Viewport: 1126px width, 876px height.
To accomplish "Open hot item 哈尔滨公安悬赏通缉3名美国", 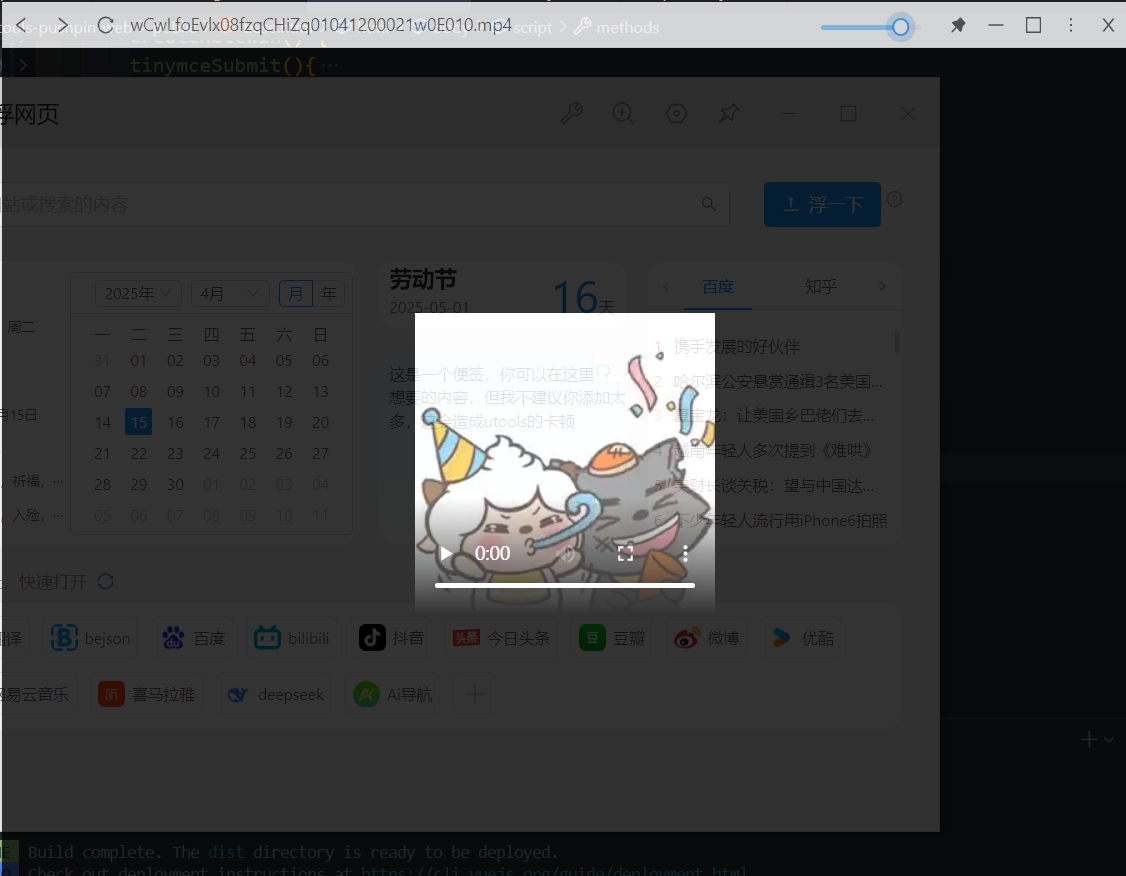I will pyautogui.click(x=778, y=381).
